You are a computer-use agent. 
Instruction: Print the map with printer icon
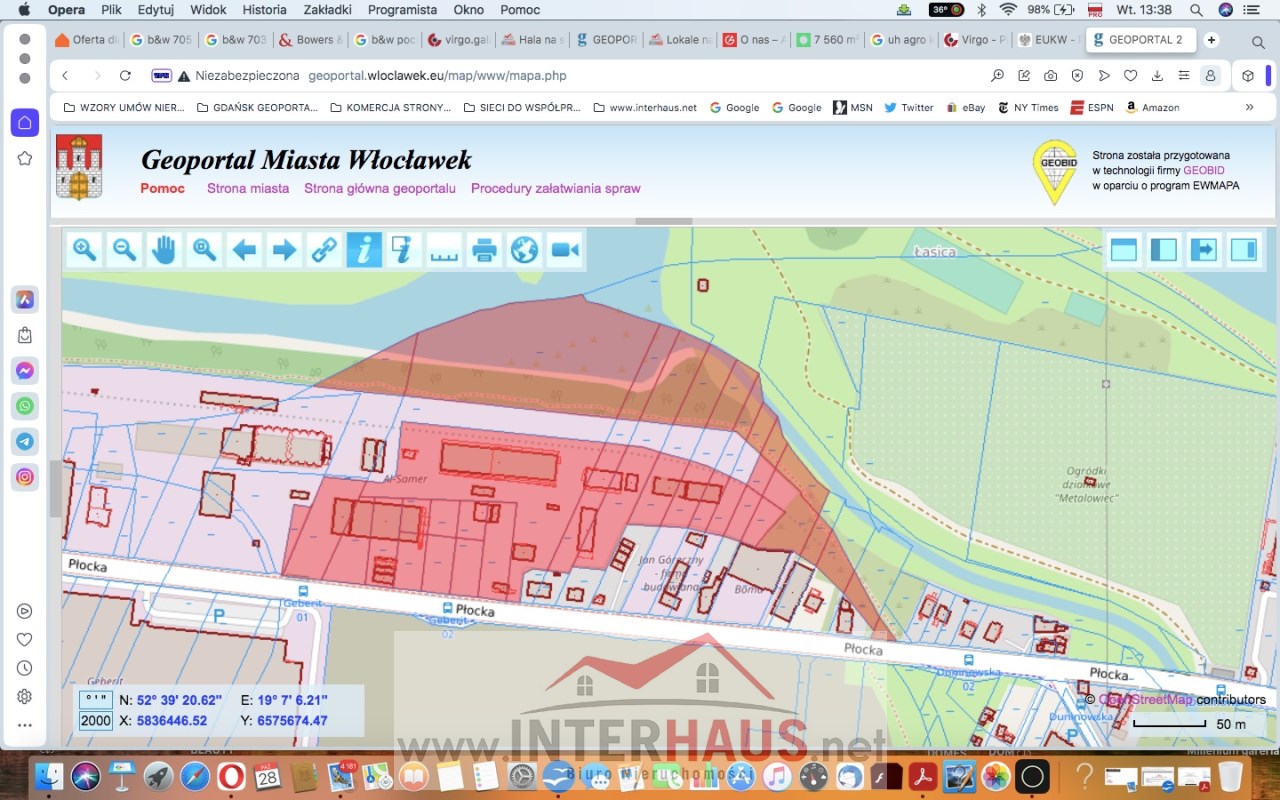tap(485, 249)
